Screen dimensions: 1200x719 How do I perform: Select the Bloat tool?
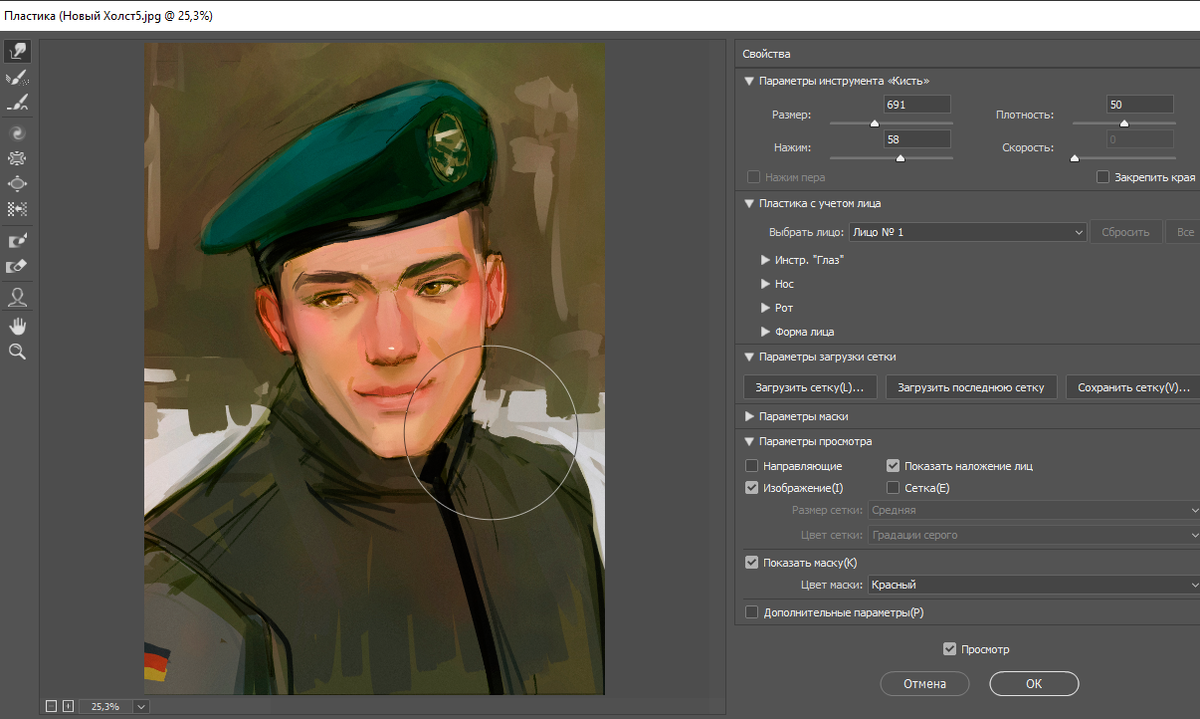(17, 184)
